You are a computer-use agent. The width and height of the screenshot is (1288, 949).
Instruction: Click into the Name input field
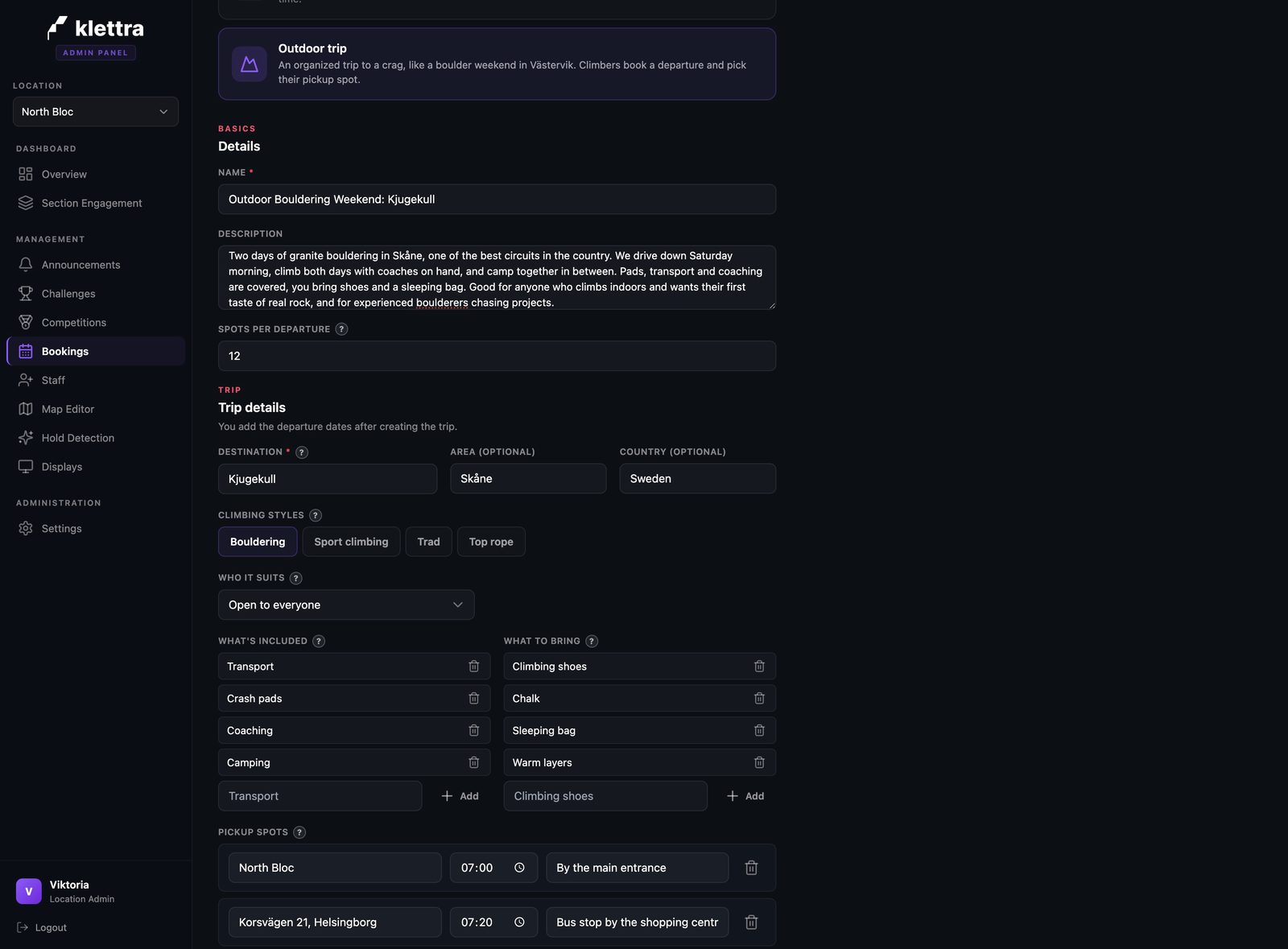tap(497, 200)
